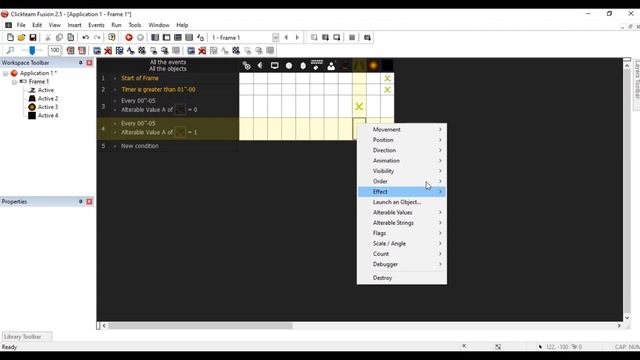
Task: Select the Start of Frame condition
Action: 140,78
